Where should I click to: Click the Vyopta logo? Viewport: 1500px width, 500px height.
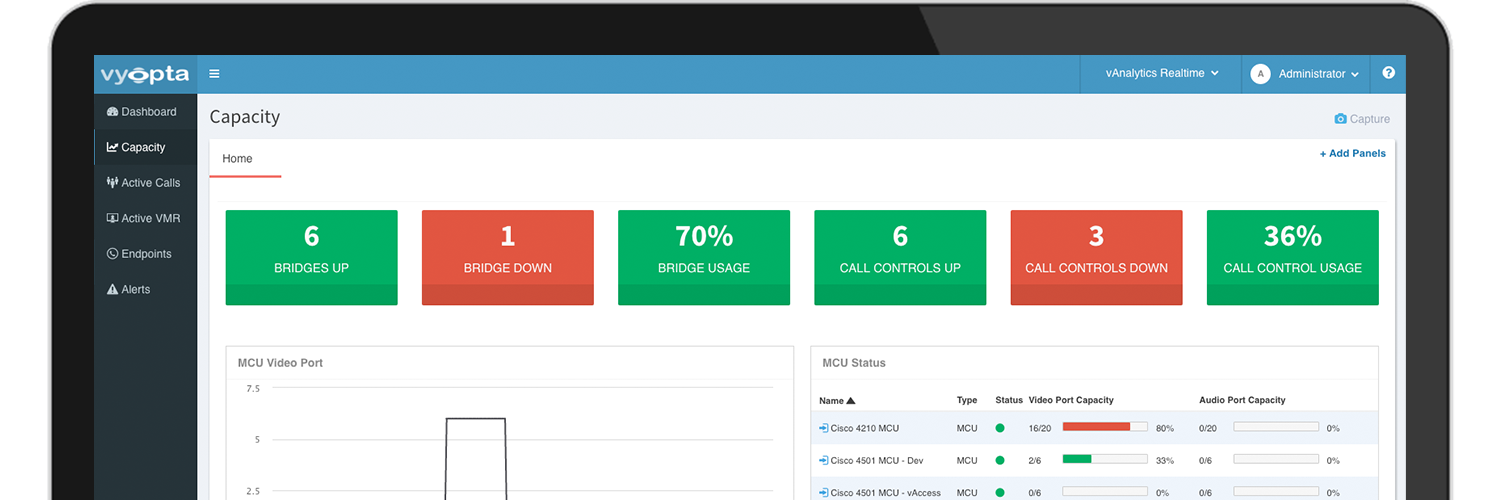click(x=145, y=75)
